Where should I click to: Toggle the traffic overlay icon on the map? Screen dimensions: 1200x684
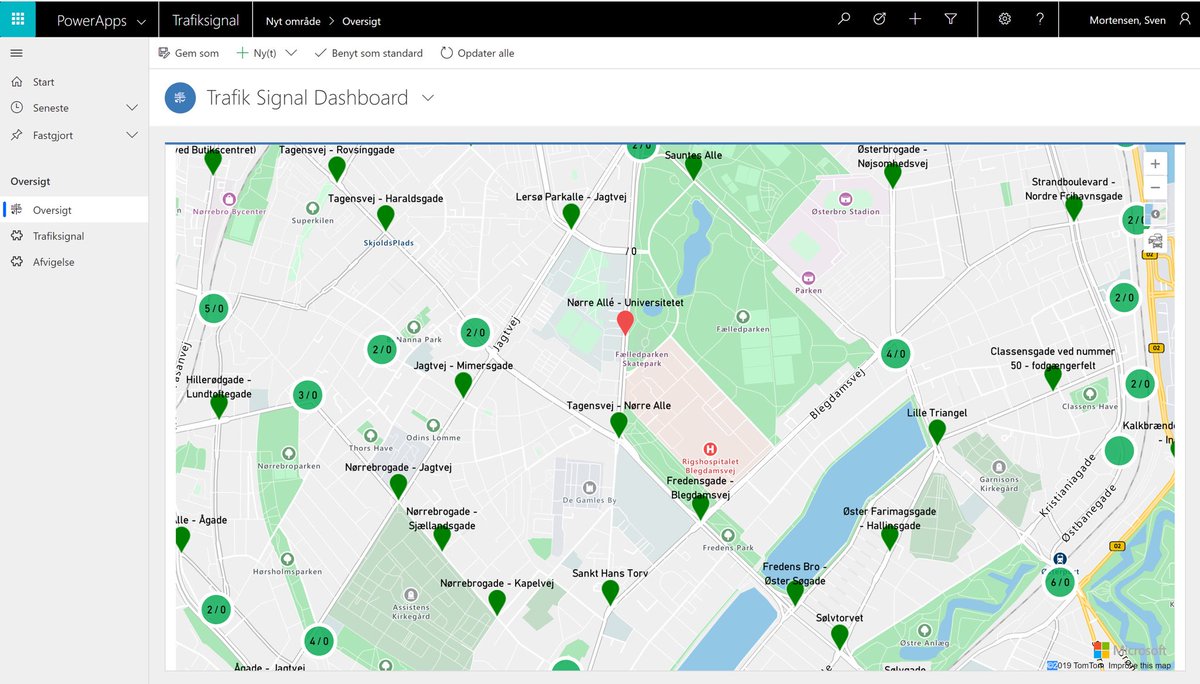1156,240
